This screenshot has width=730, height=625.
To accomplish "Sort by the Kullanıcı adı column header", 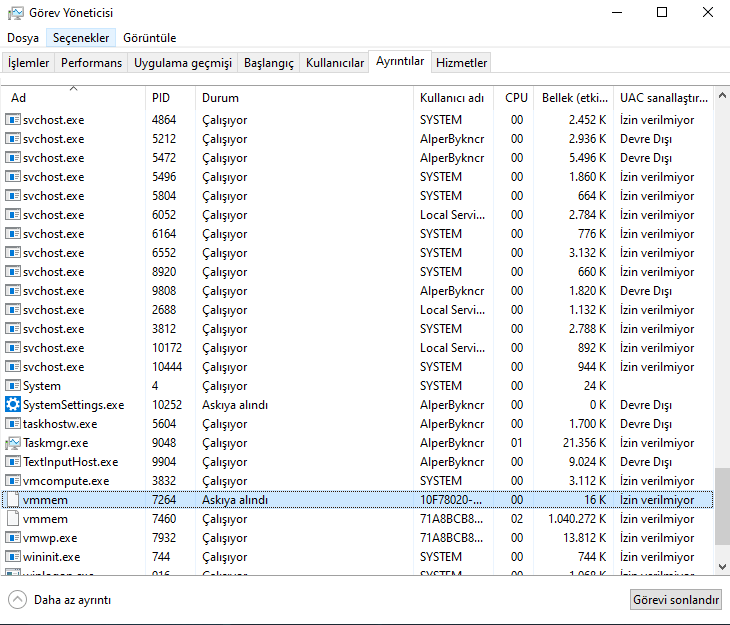I will tap(453, 98).
